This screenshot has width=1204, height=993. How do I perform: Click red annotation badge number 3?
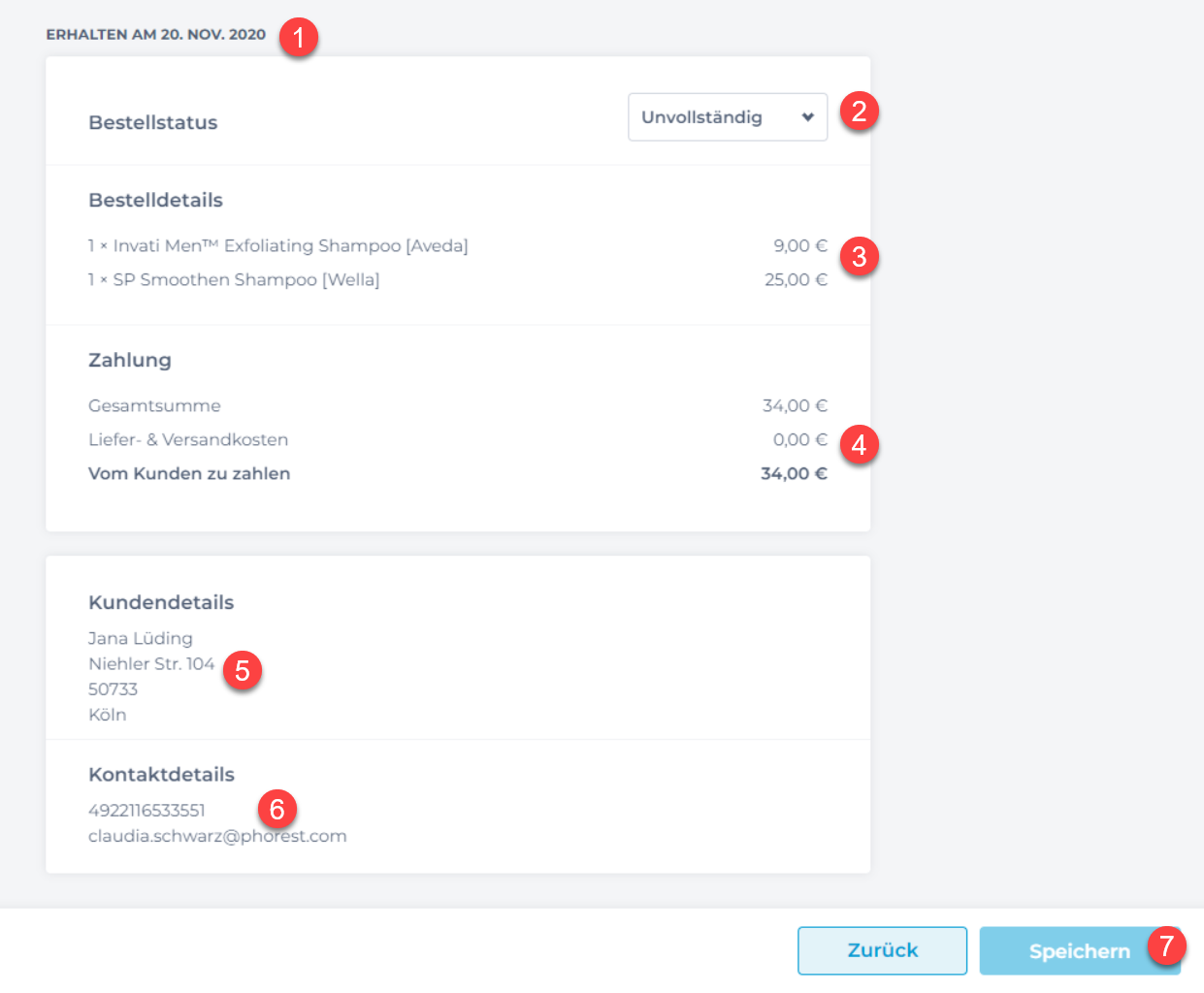coord(859,257)
